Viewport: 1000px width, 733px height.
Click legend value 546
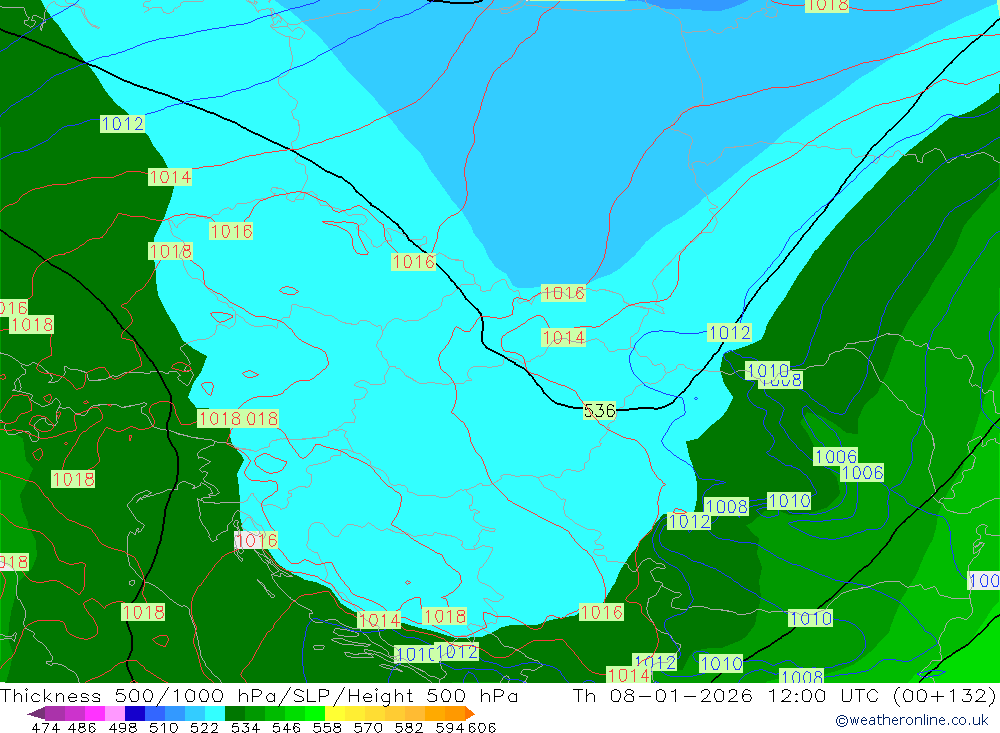click(x=286, y=727)
